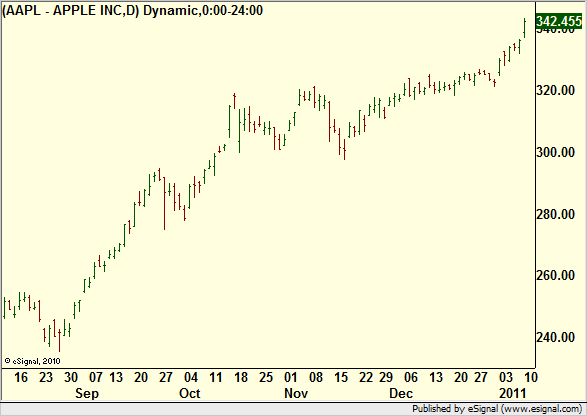Click the AAPL - APPLE INC chart title
This screenshot has width=587, height=416.
point(133,10)
